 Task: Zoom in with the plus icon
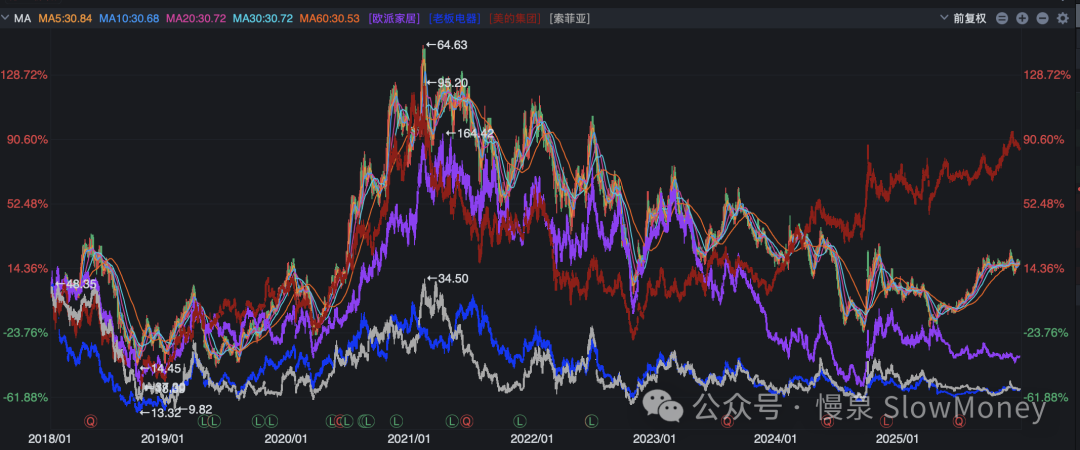point(1022,19)
